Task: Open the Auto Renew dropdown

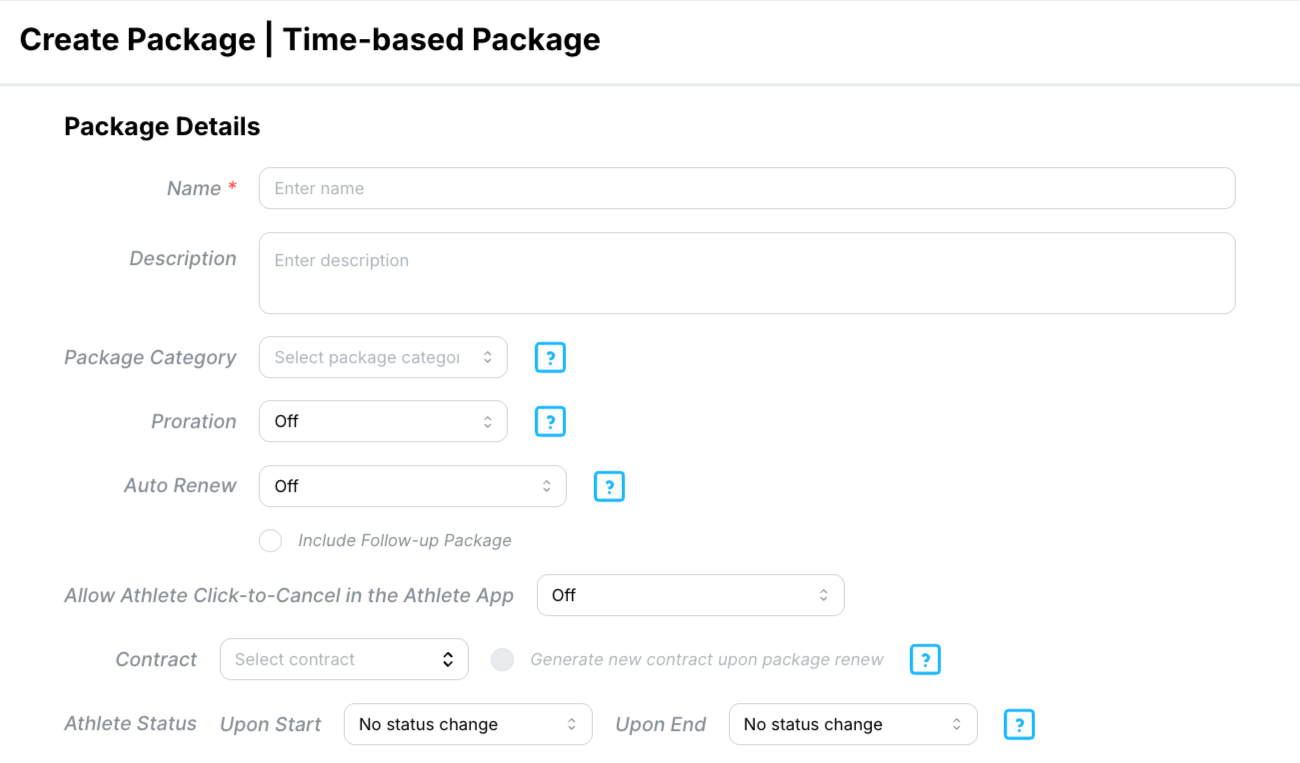Action: [x=412, y=486]
